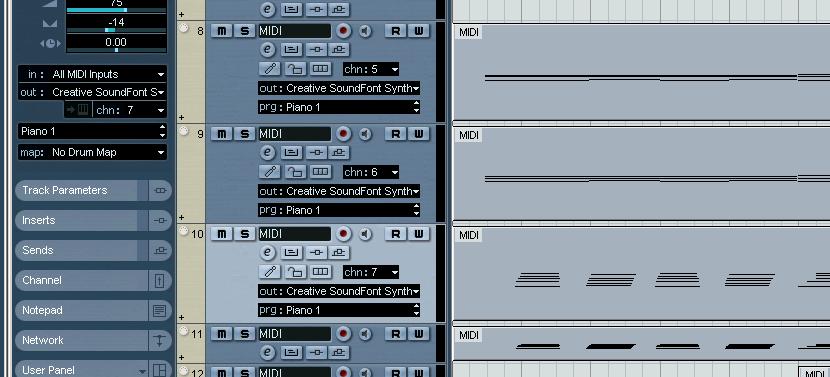
Task: Click the lock icon on track 10
Action: (x=295, y=272)
